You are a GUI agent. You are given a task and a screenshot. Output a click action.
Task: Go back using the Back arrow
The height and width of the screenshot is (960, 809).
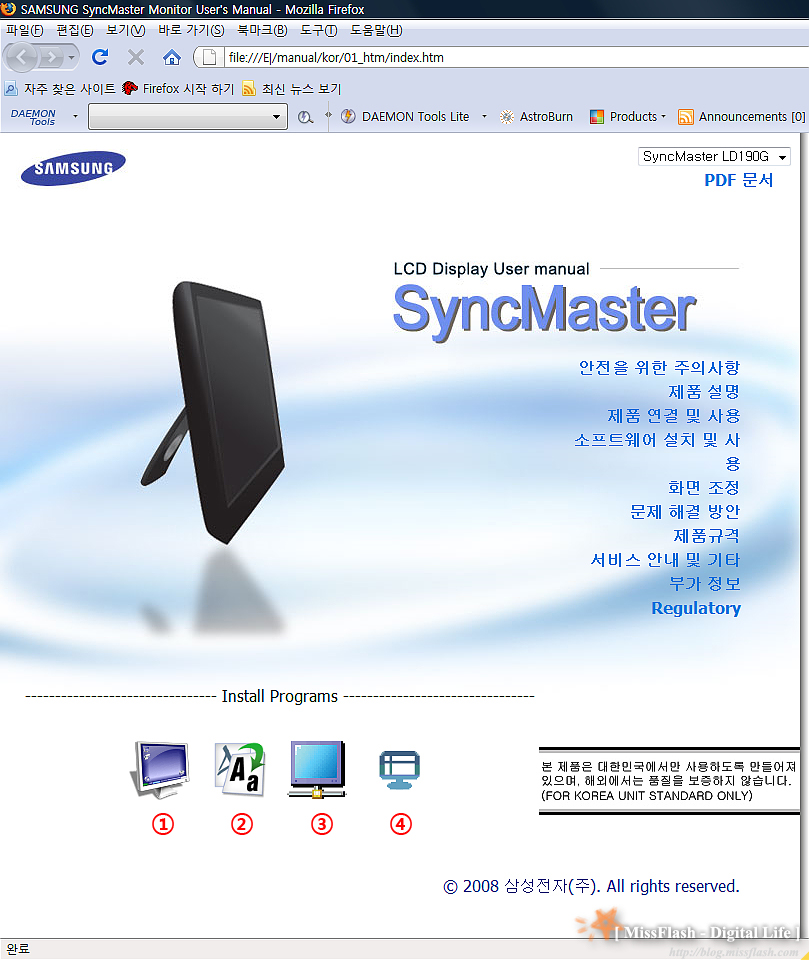(x=22, y=58)
